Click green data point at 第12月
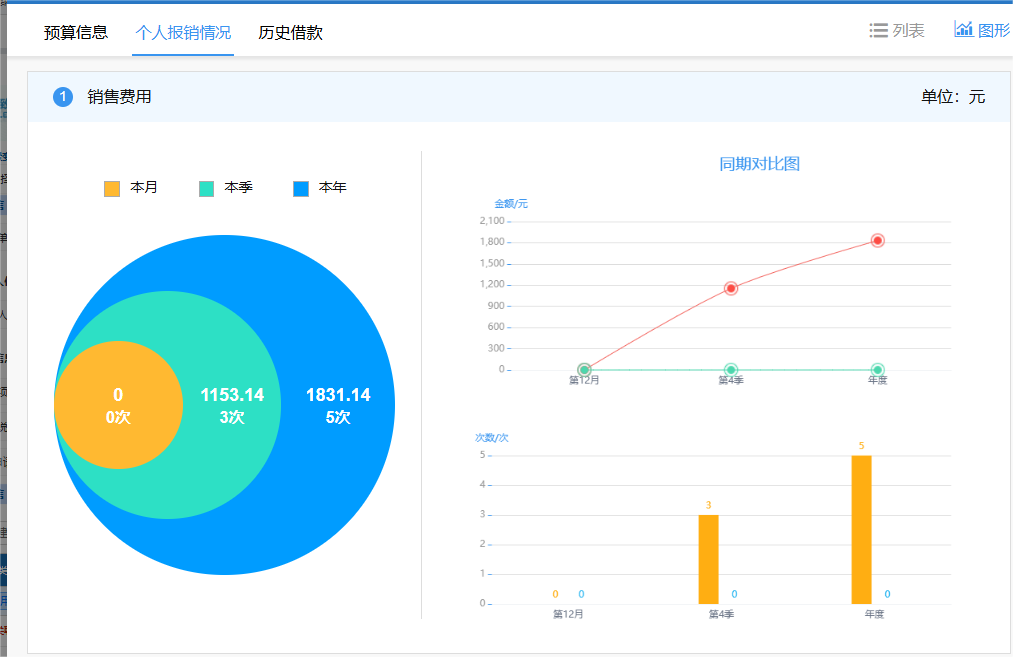The width and height of the screenshot is (1013, 657). click(x=584, y=370)
